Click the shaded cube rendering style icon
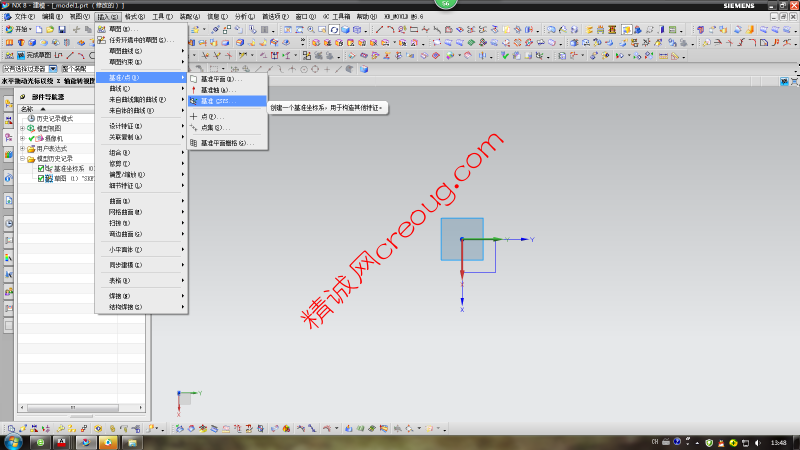 [345, 30]
